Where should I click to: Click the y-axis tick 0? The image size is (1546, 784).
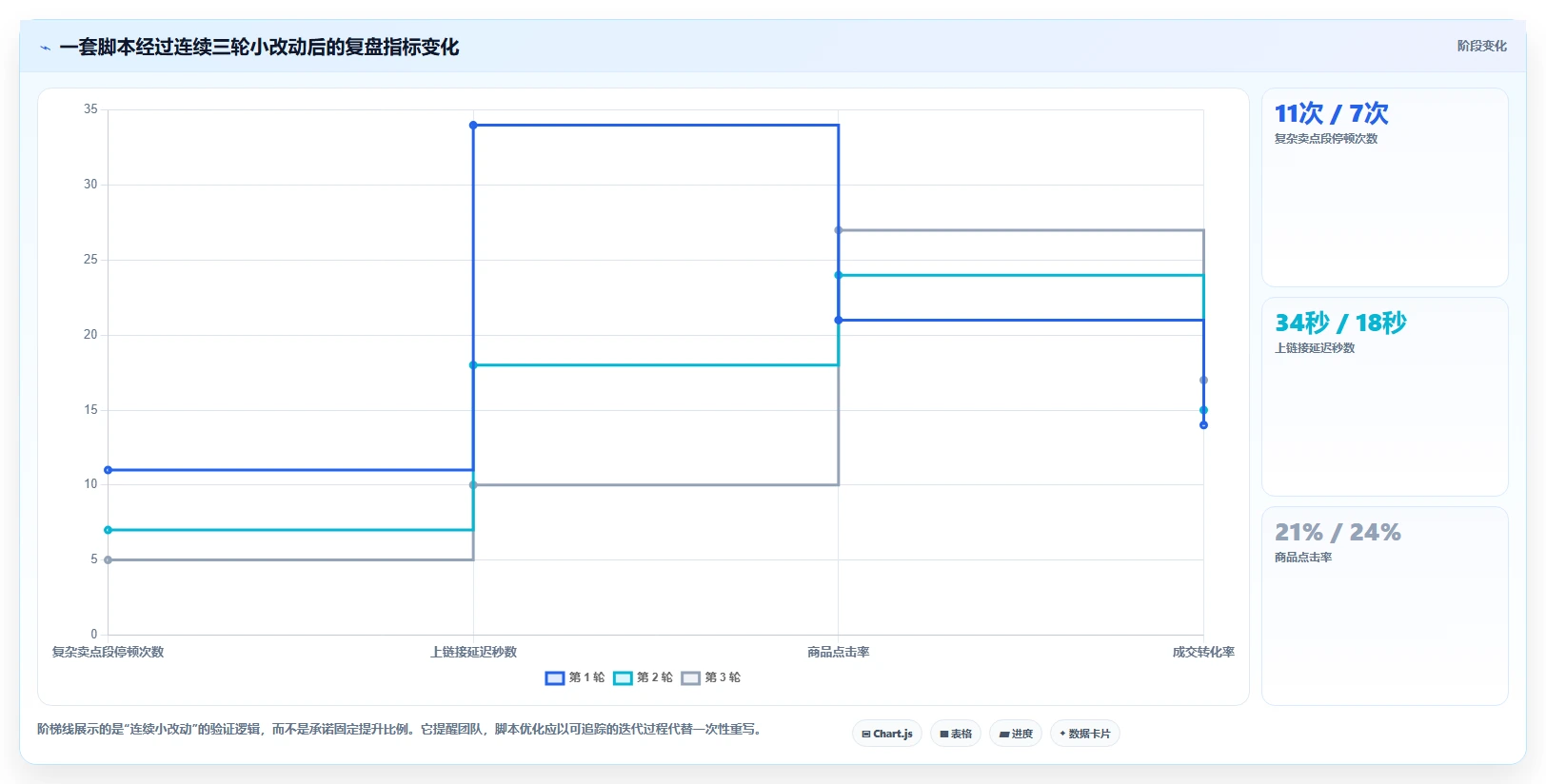coord(93,635)
